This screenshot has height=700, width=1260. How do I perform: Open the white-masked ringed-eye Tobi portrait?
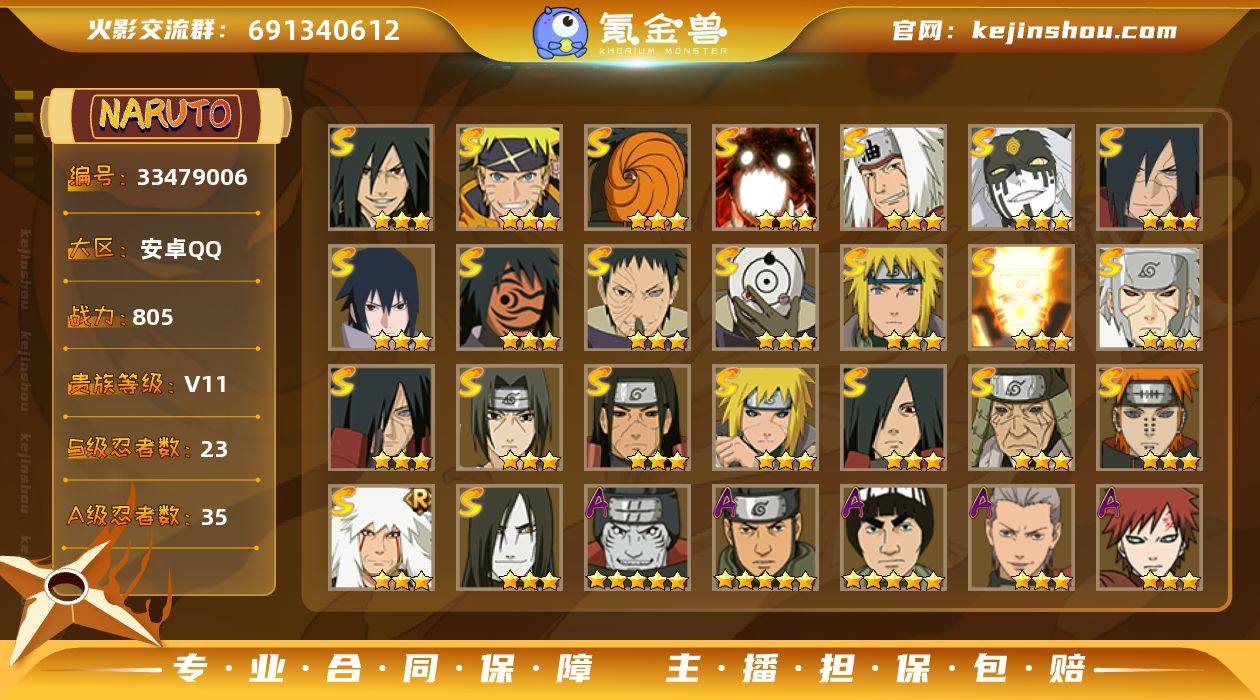[765, 298]
